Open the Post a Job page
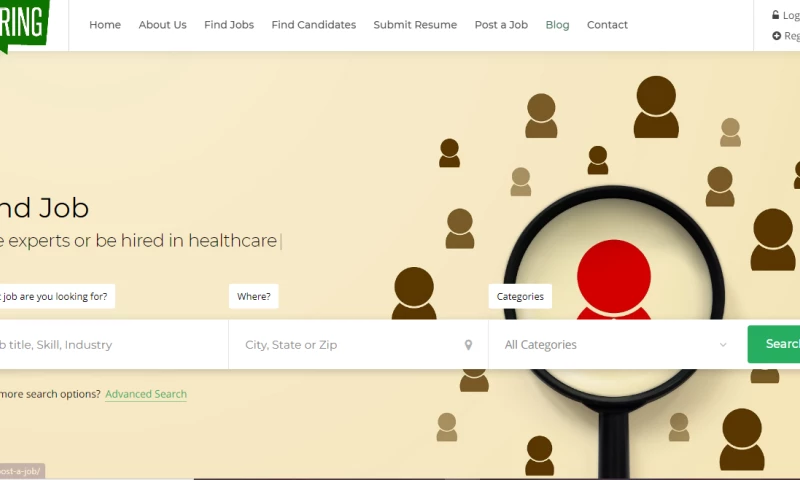This screenshot has width=800, height=480. click(501, 25)
